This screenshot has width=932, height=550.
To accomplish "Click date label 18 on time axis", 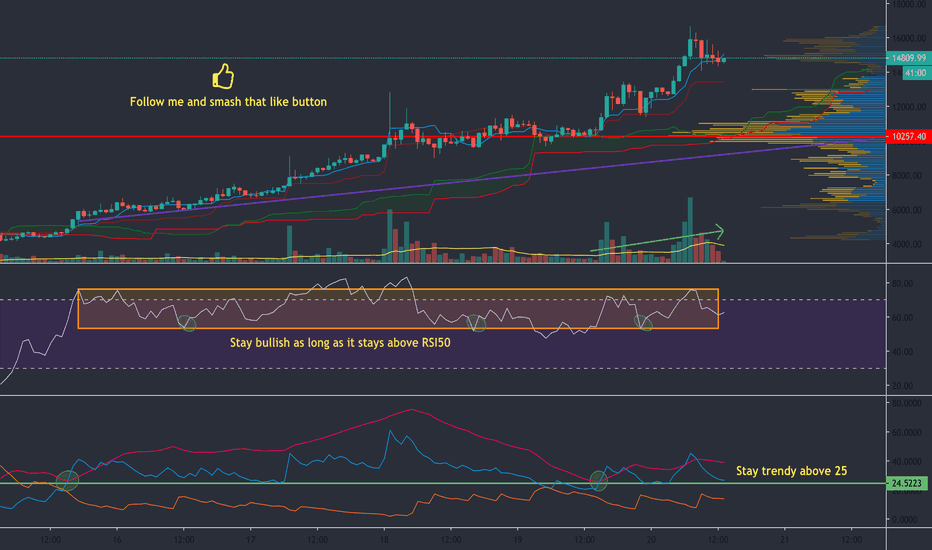I will [x=384, y=540].
